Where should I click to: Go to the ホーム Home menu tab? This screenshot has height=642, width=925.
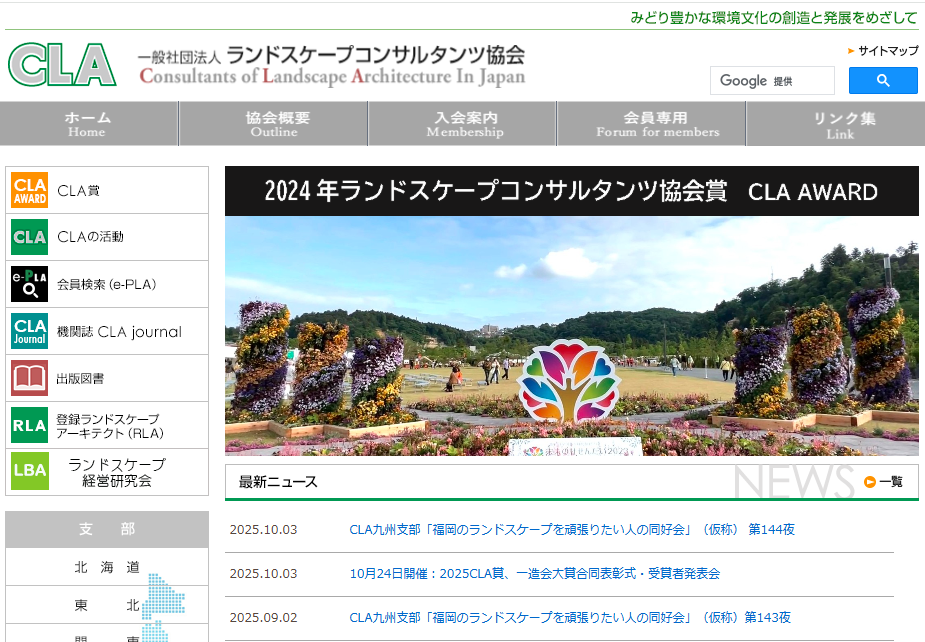tap(88, 124)
